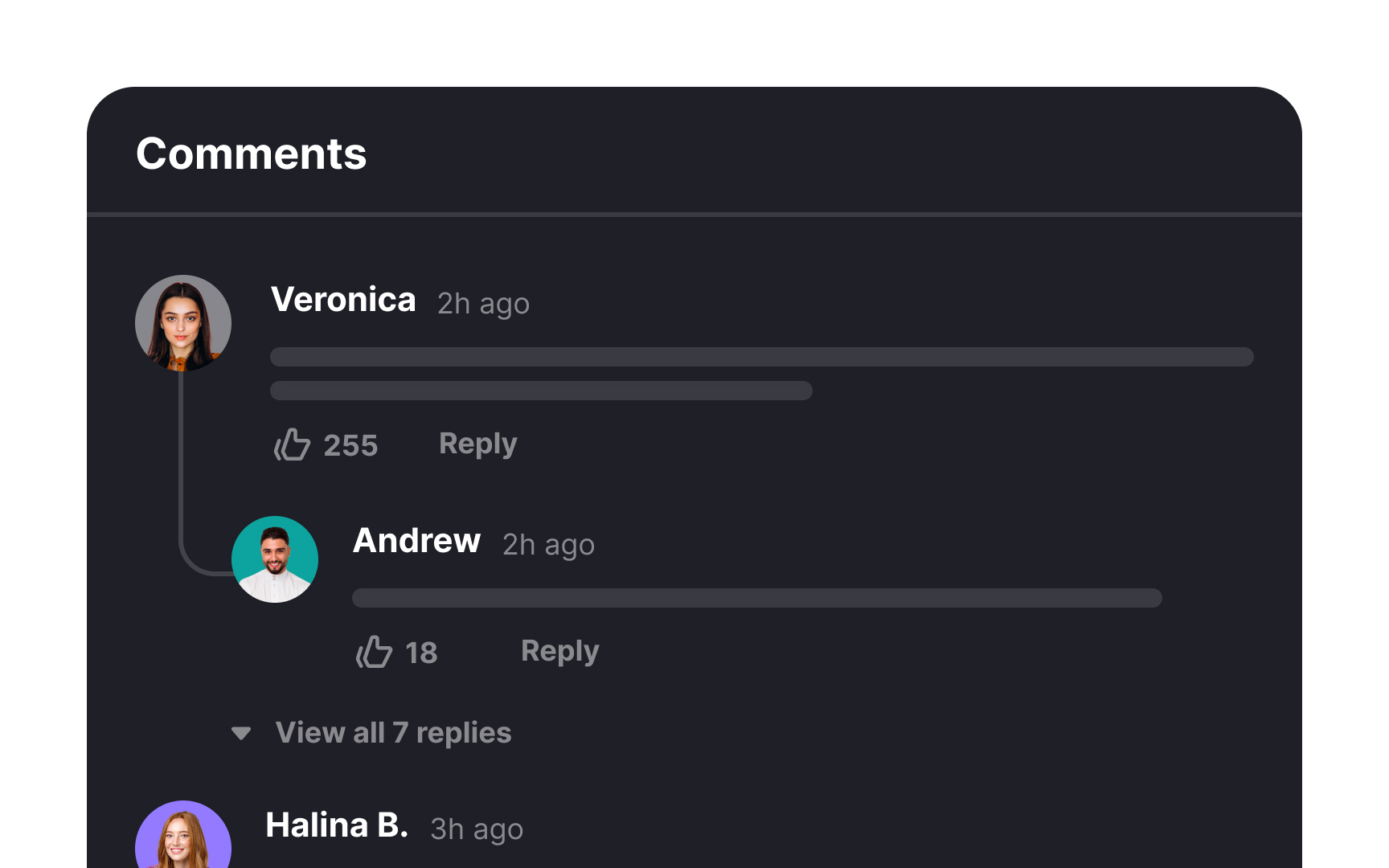
Task: Open the View all 7 replies link
Action: (393, 733)
